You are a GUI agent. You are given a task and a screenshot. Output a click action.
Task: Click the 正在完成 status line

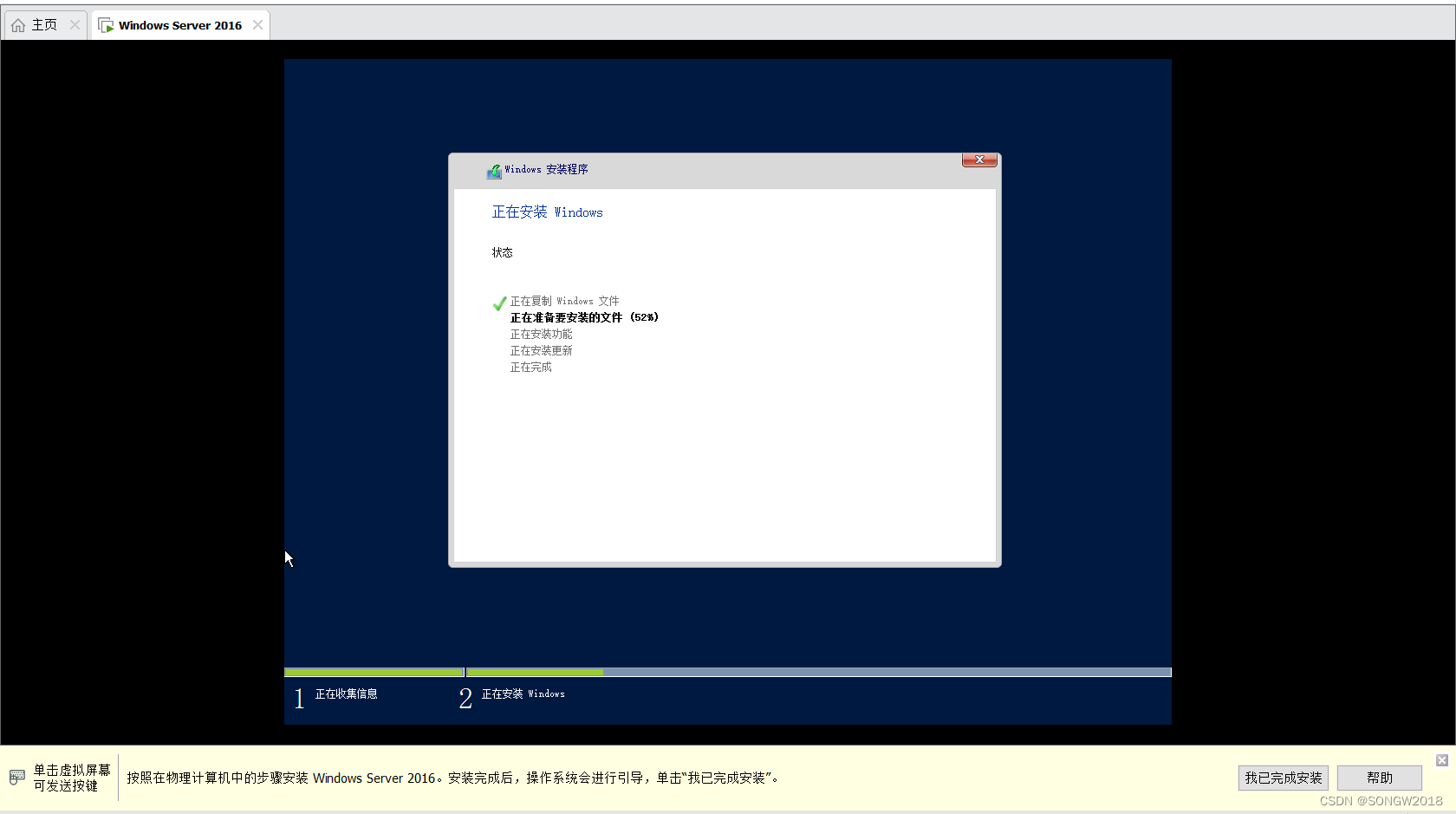[530, 367]
